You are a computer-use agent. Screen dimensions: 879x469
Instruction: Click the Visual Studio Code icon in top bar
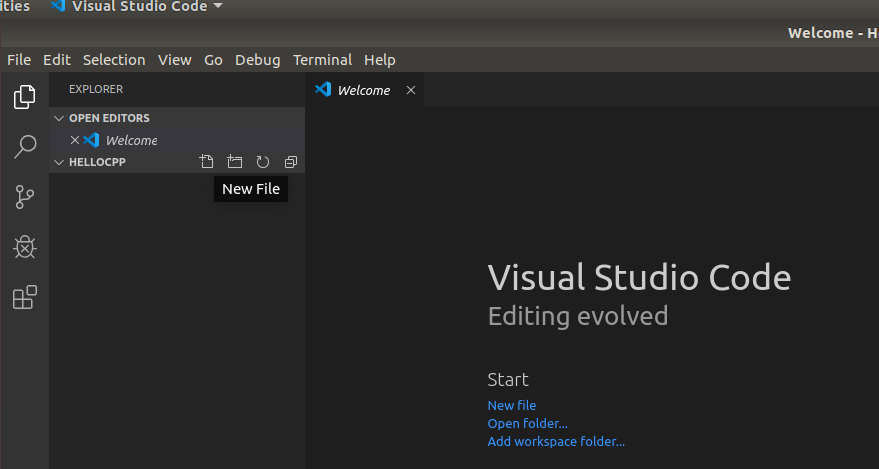[57, 6]
